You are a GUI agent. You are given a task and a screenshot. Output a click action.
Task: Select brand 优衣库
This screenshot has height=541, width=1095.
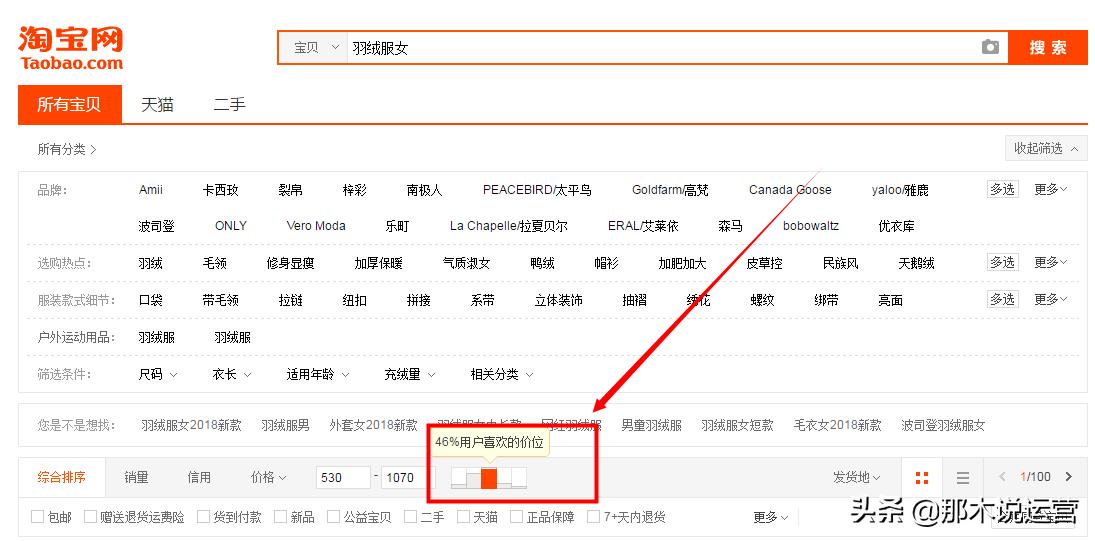pyautogui.click(x=897, y=226)
